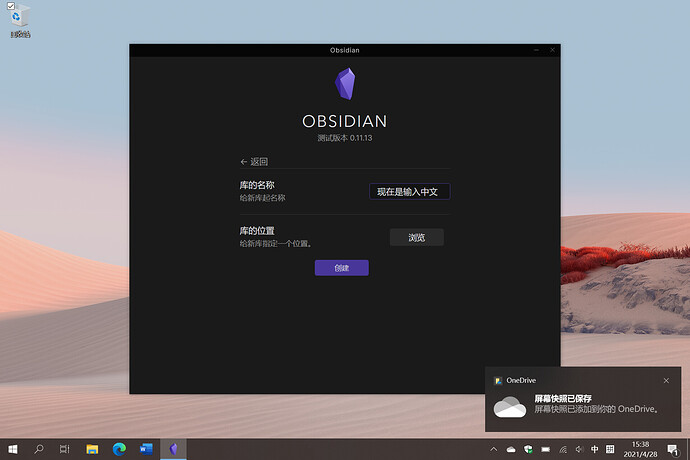Open File Explorer from the taskbar
Viewport: 690px width, 460px height.
tap(92, 449)
